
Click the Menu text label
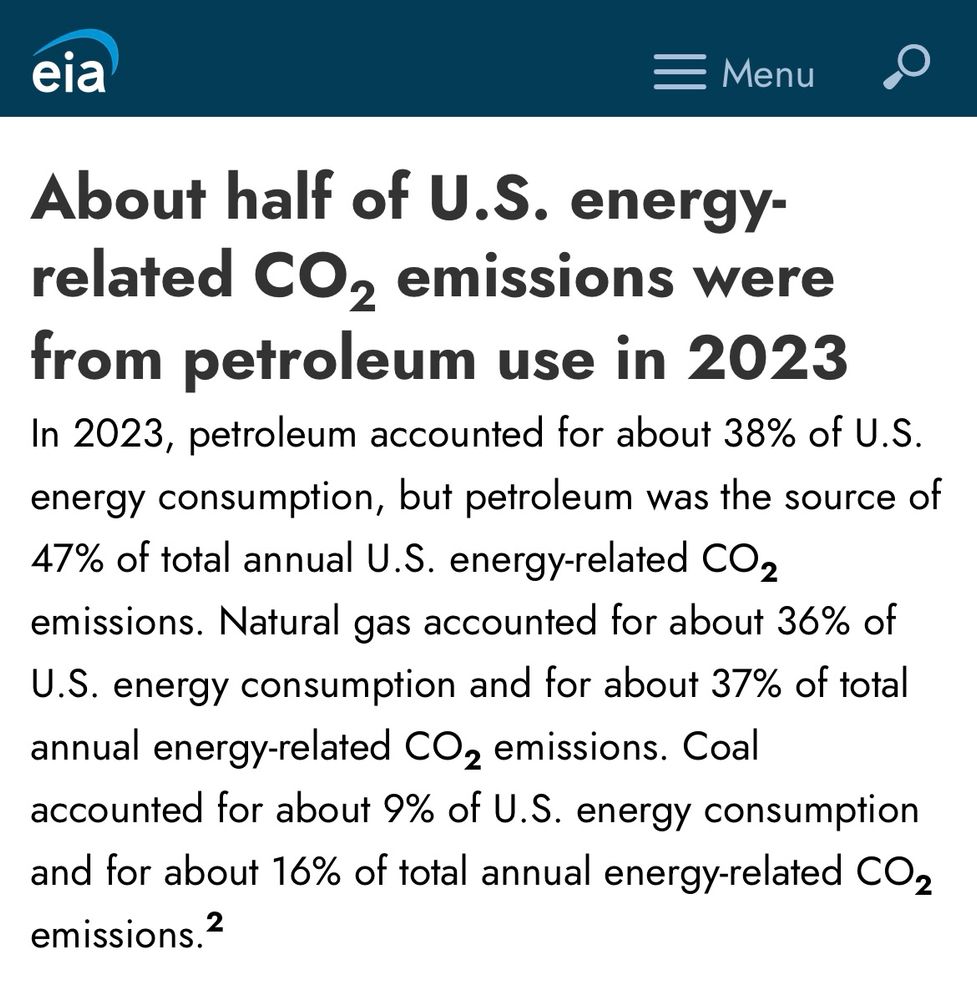click(766, 72)
